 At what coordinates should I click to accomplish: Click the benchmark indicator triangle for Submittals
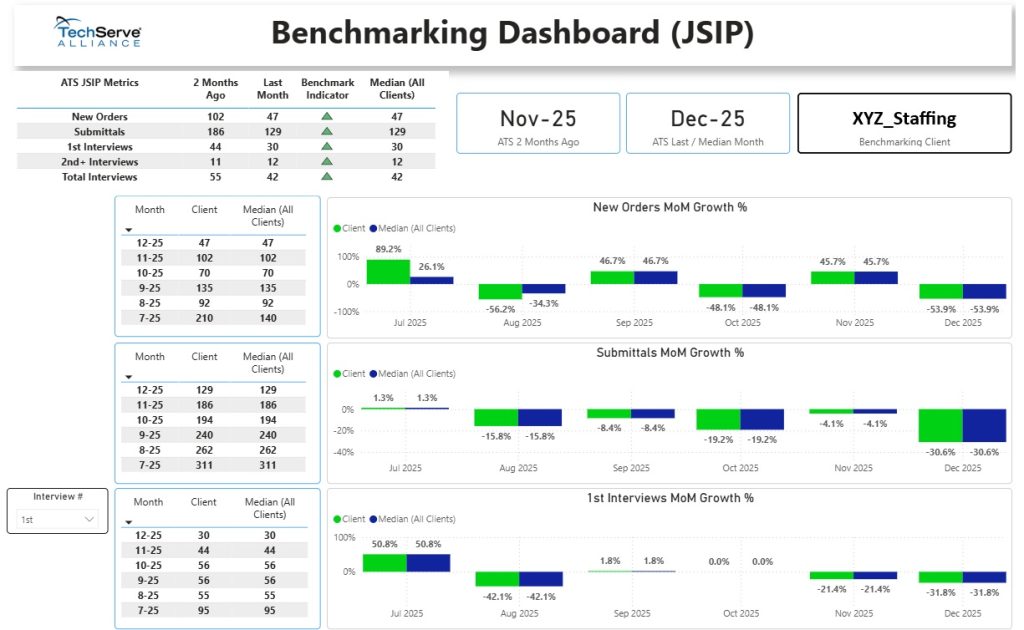pos(327,131)
